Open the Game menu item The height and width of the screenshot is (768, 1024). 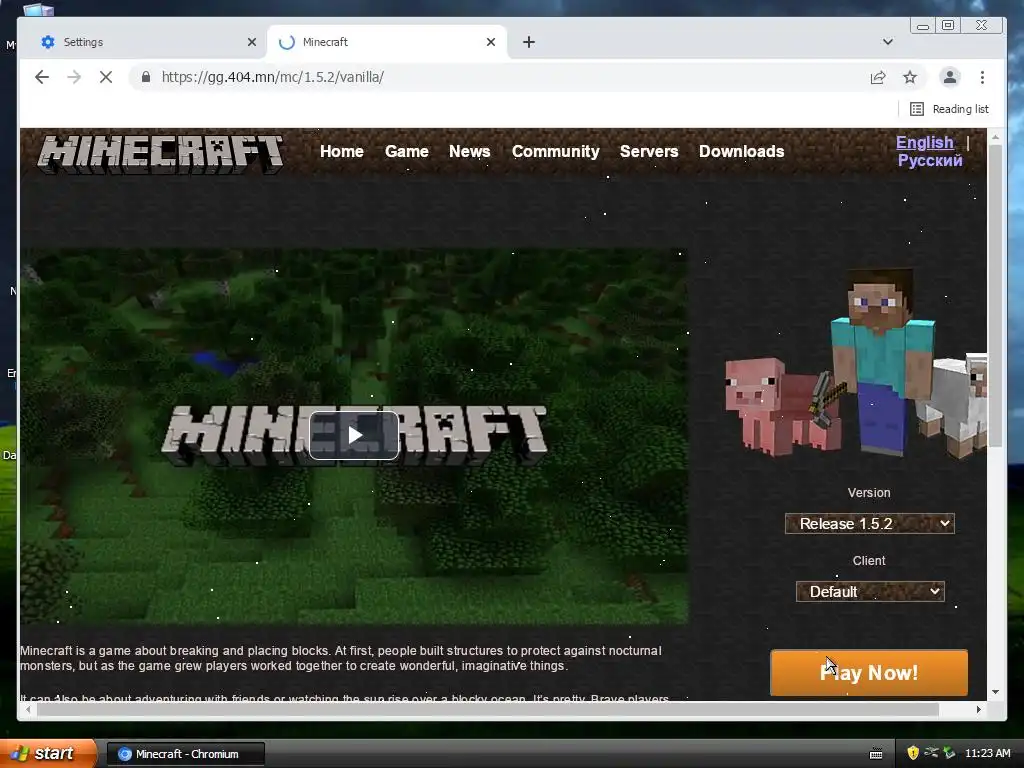407,152
